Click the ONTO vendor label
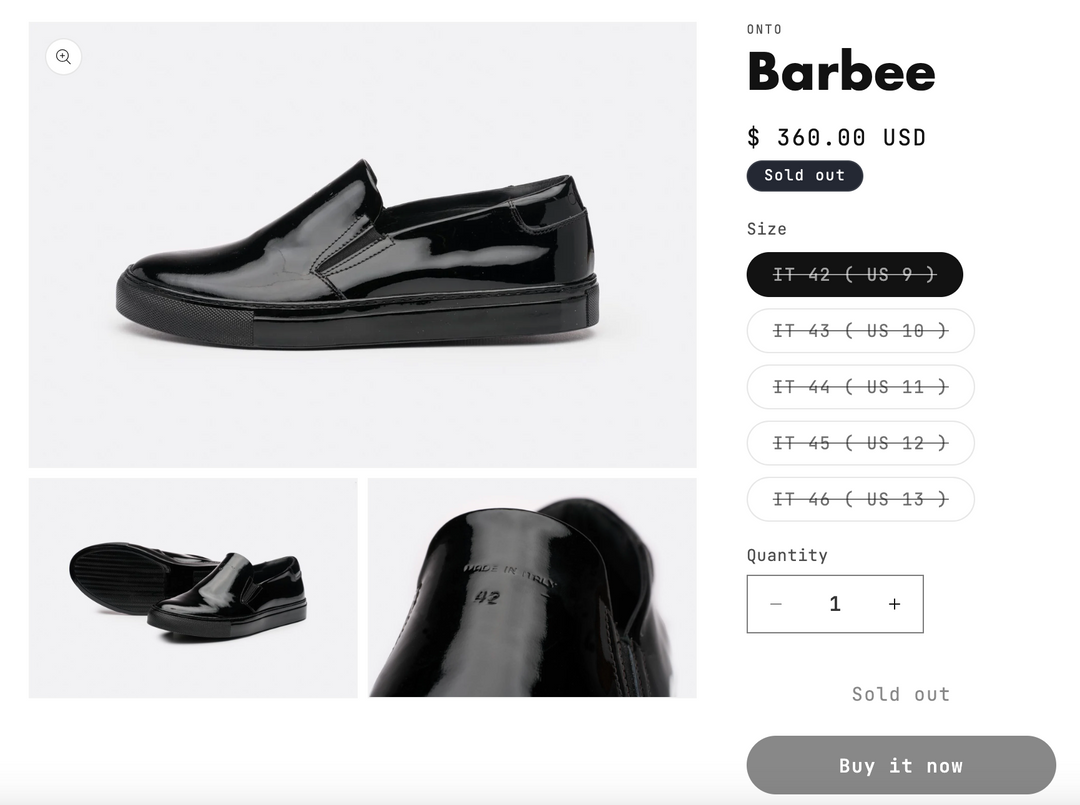The height and width of the screenshot is (805, 1080). pyautogui.click(x=764, y=29)
